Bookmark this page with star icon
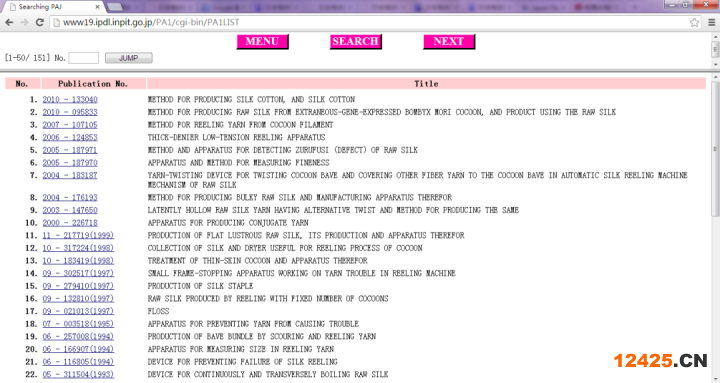Viewport: 720px width, 383px height. (x=694, y=22)
